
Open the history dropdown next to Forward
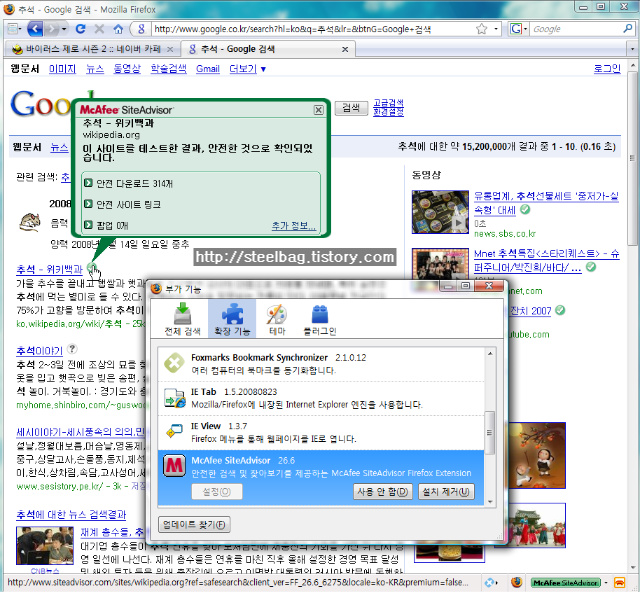click(x=64, y=29)
